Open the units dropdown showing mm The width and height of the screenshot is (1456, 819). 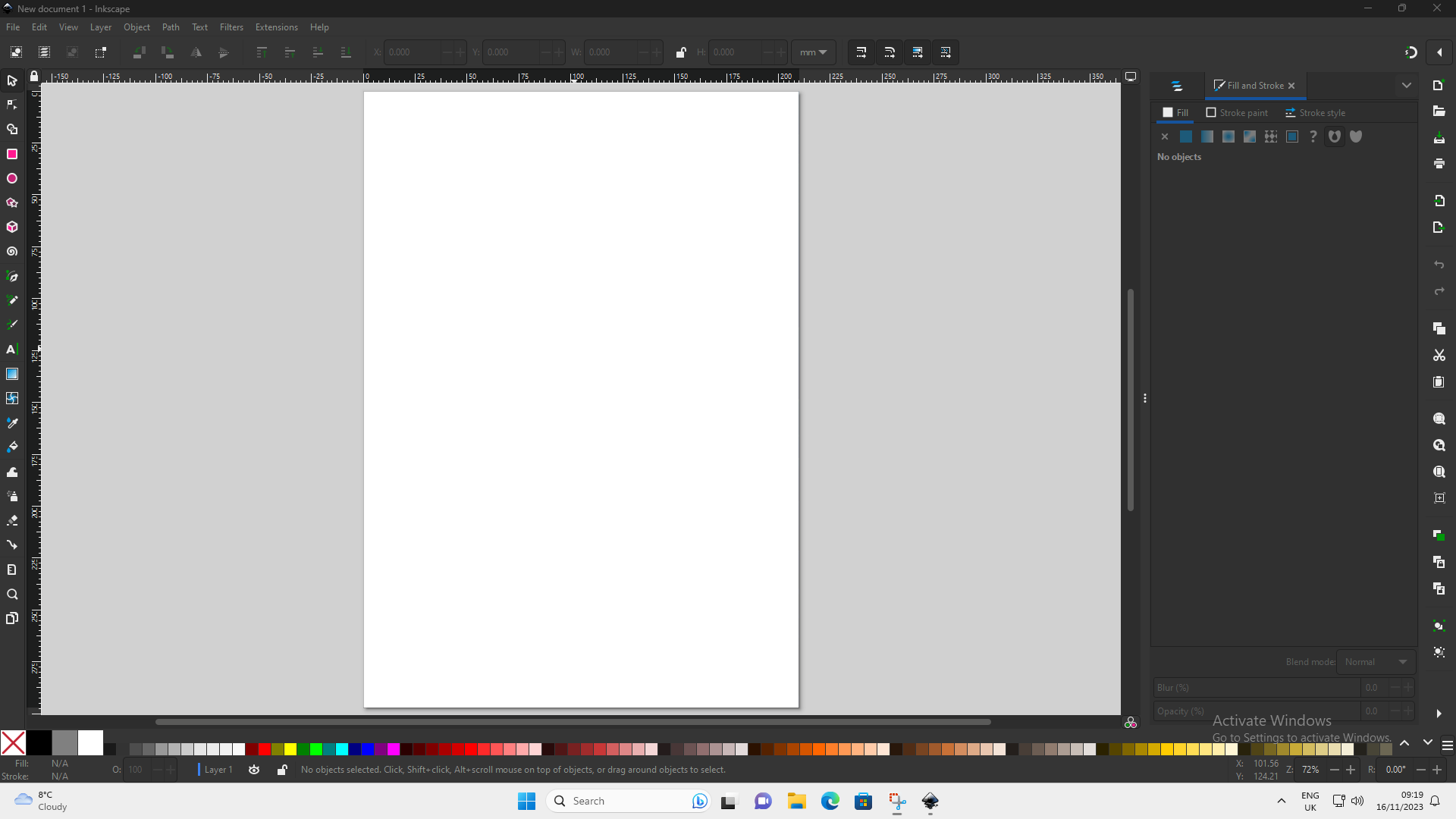tap(813, 52)
